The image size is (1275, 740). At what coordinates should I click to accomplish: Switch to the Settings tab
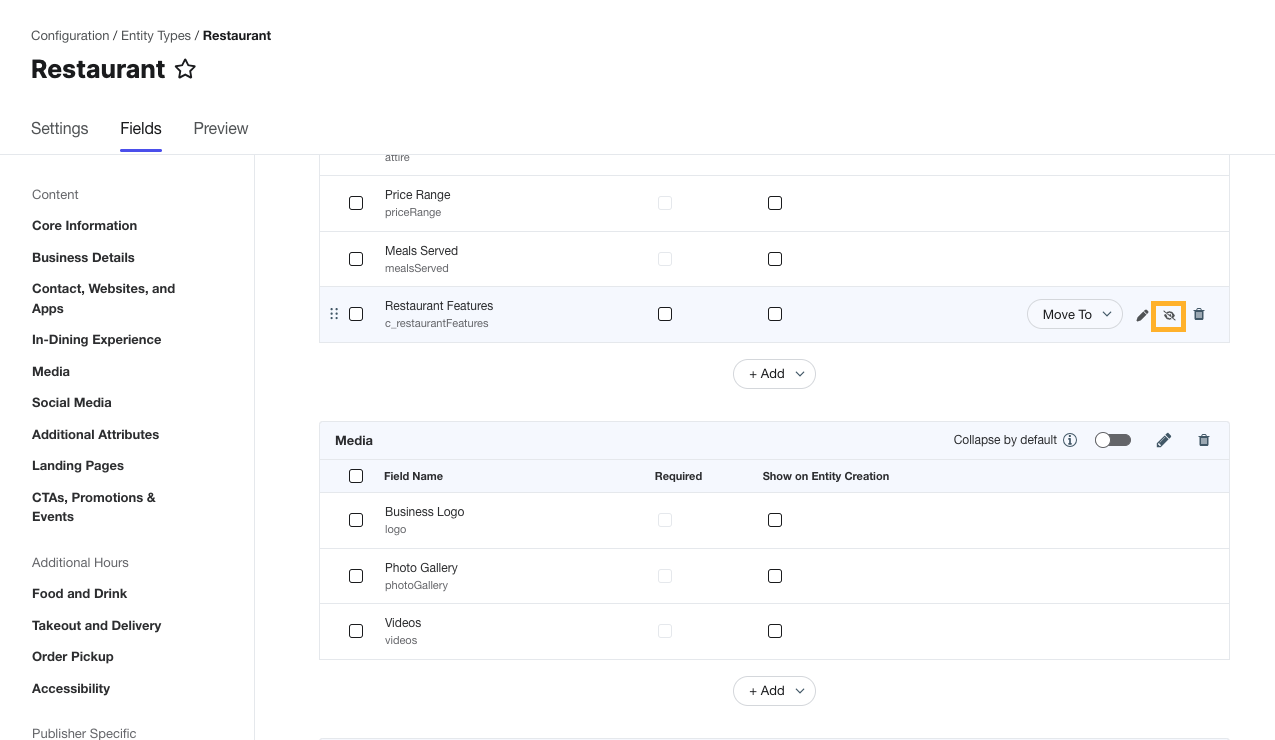(60, 129)
